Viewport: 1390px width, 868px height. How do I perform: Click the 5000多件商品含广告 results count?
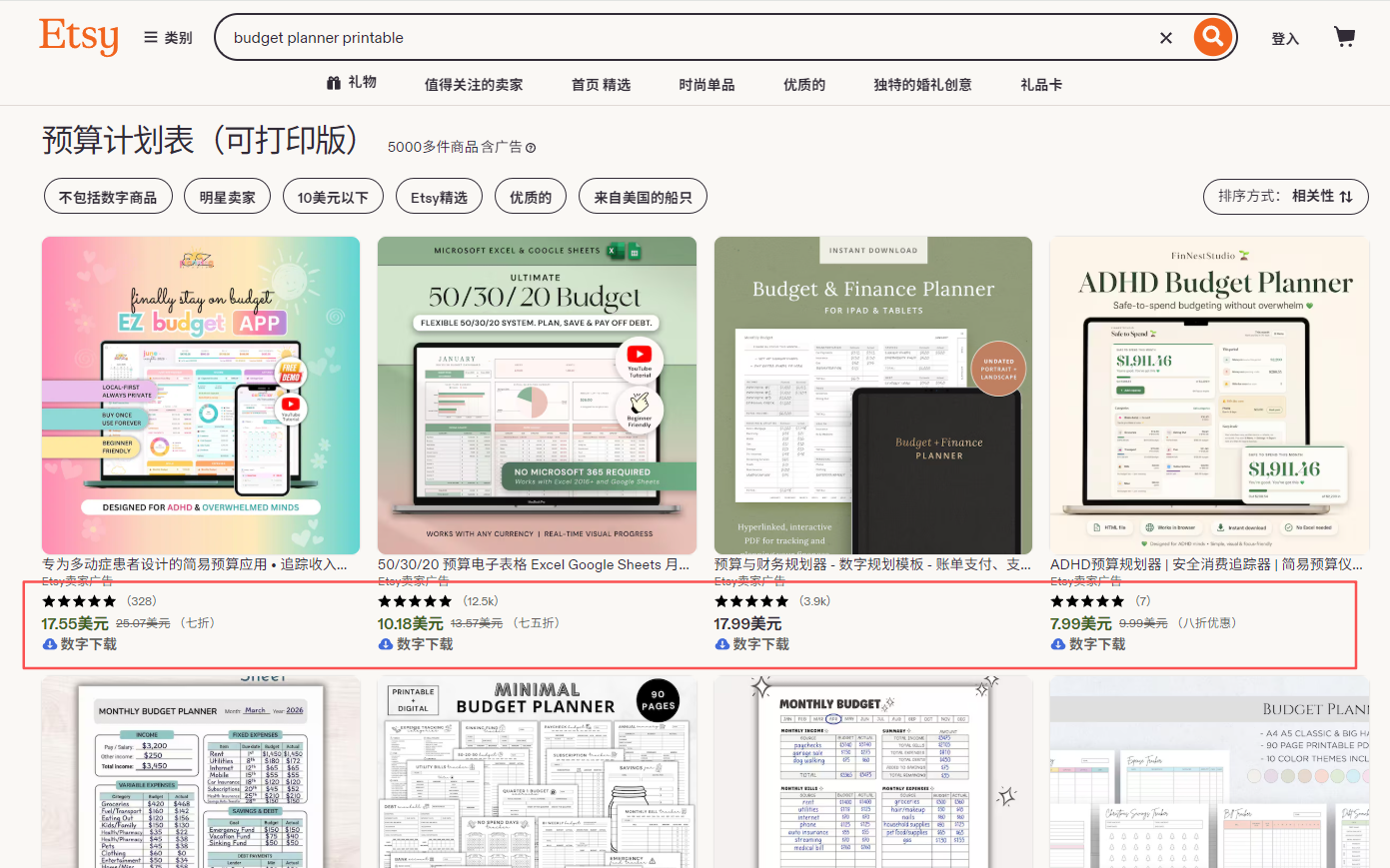pos(455,148)
